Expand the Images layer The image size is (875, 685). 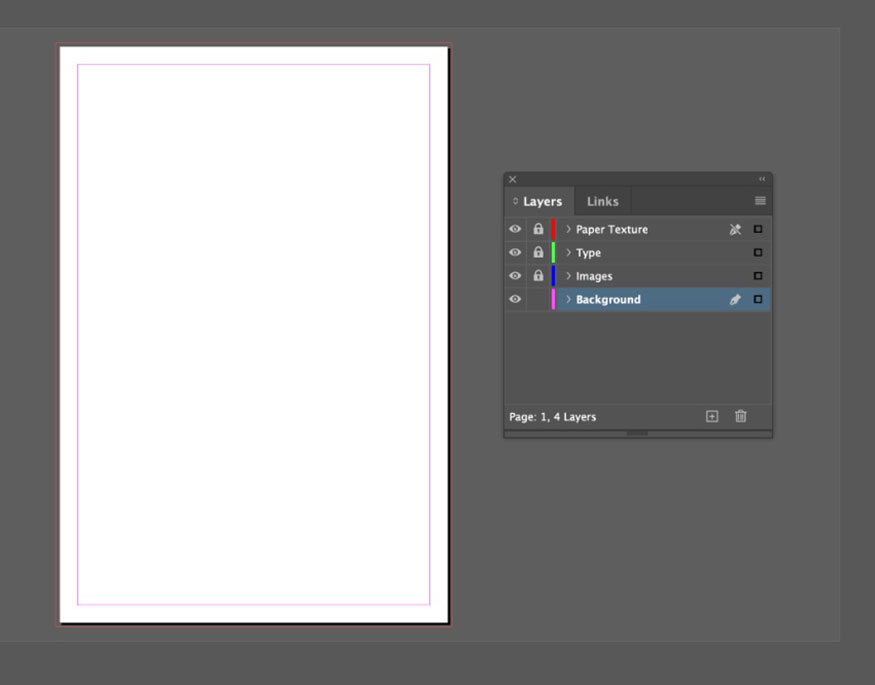568,276
